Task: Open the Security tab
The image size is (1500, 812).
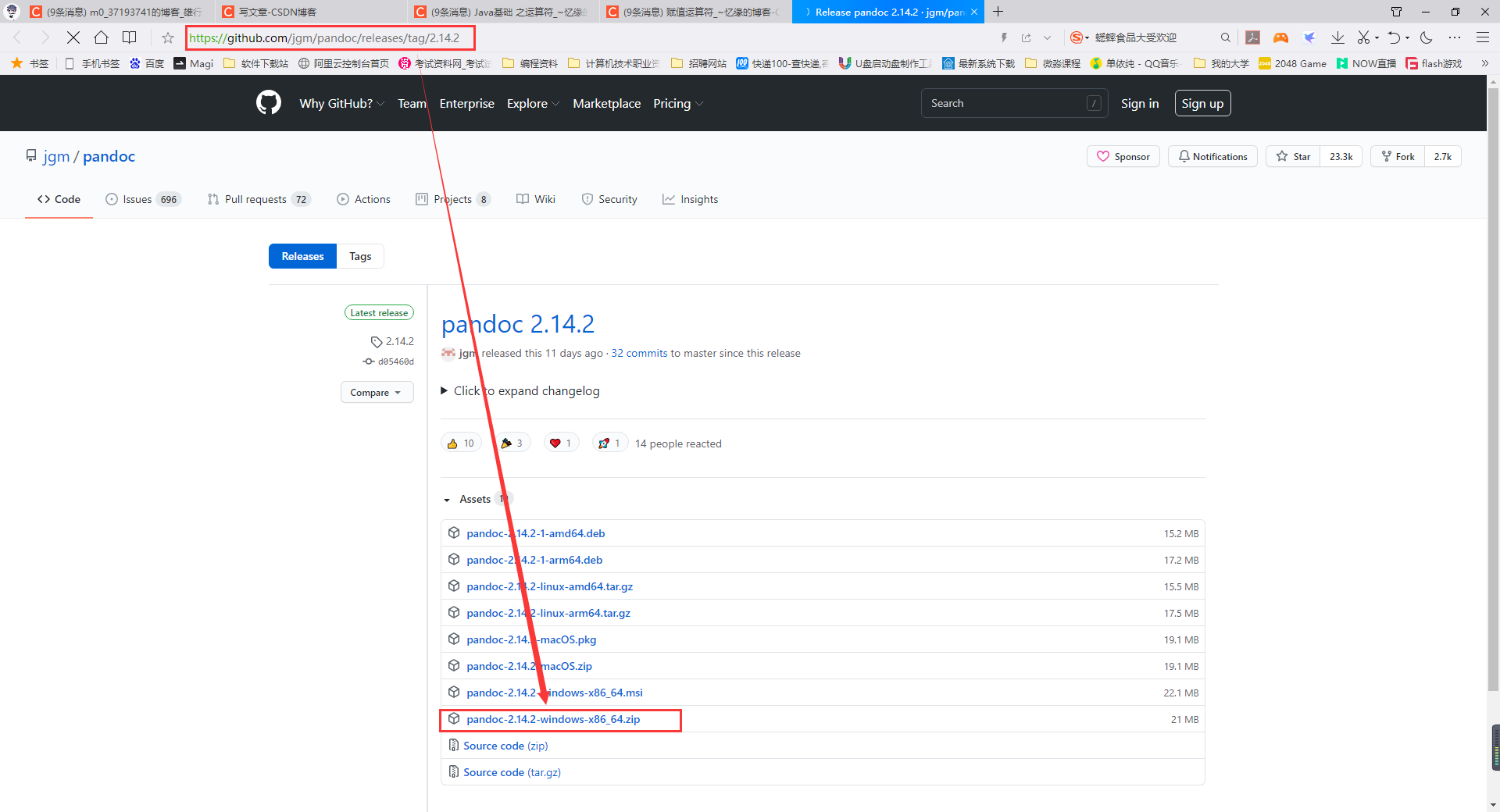Action: click(x=609, y=199)
